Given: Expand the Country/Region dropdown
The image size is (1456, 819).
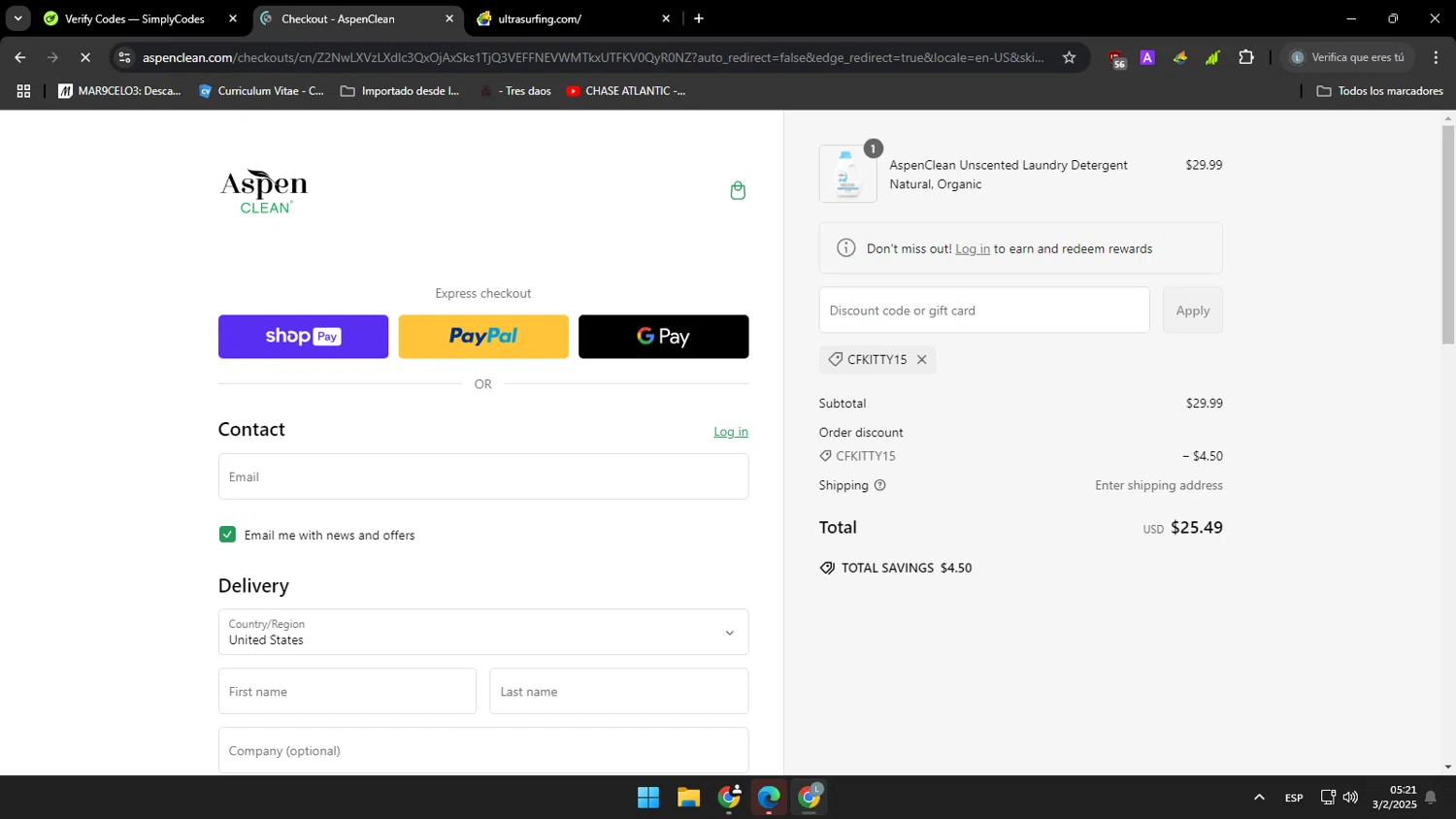Looking at the screenshot, I should [x=483, y=632].
